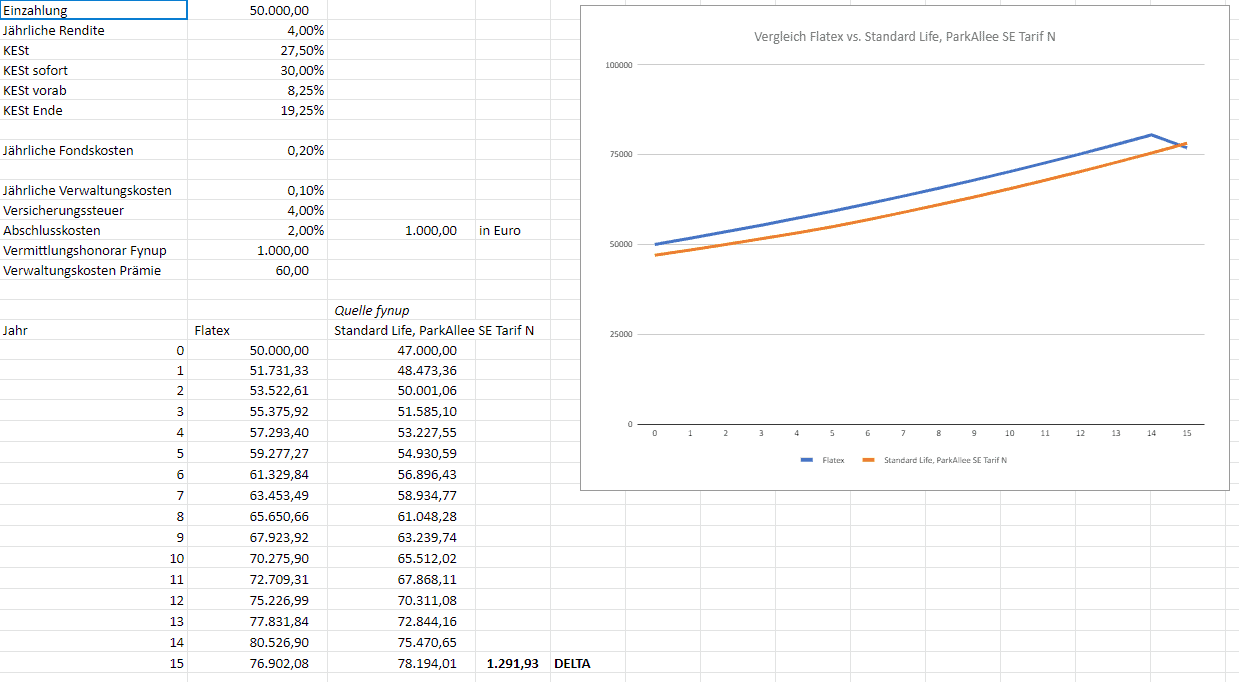
Task: Select the 0,10% value cell
Action: point(257,190)
